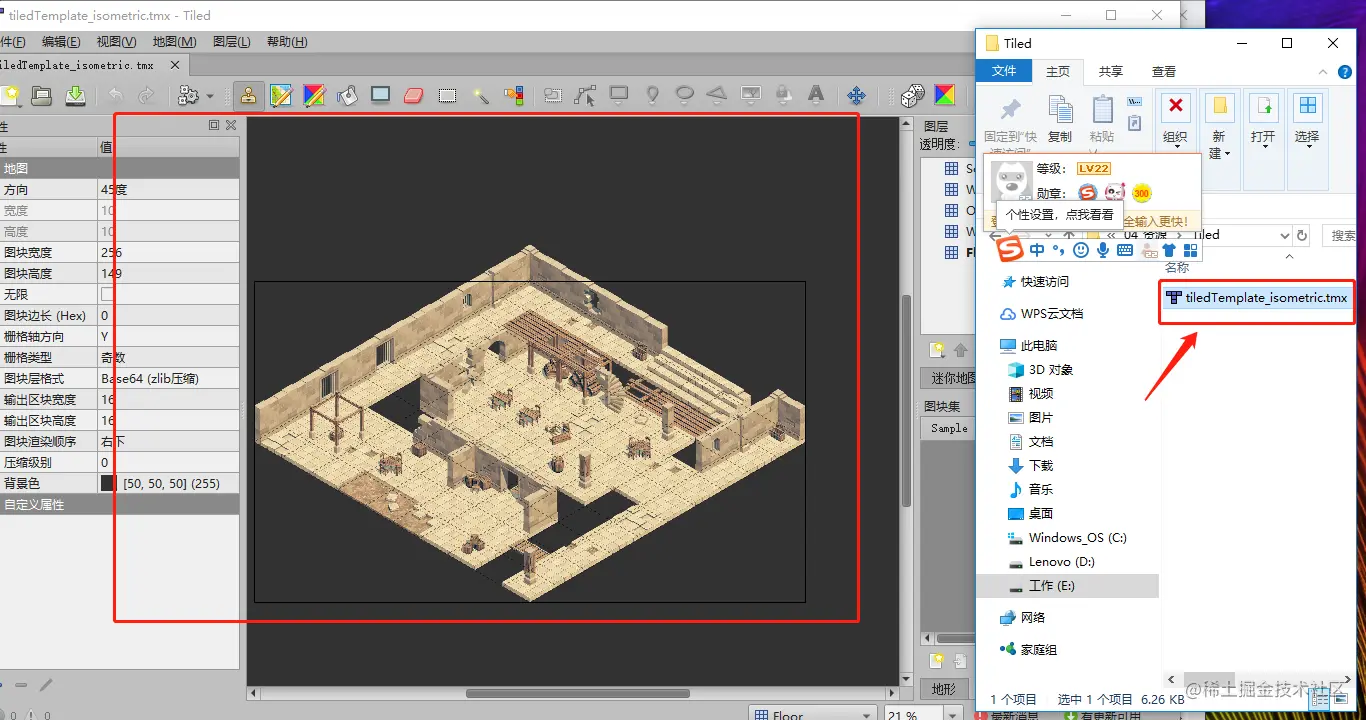Click the Redo arrow in toolbar
The image size is (1366, 720).
pyautogui.click(x=146, y=96)
